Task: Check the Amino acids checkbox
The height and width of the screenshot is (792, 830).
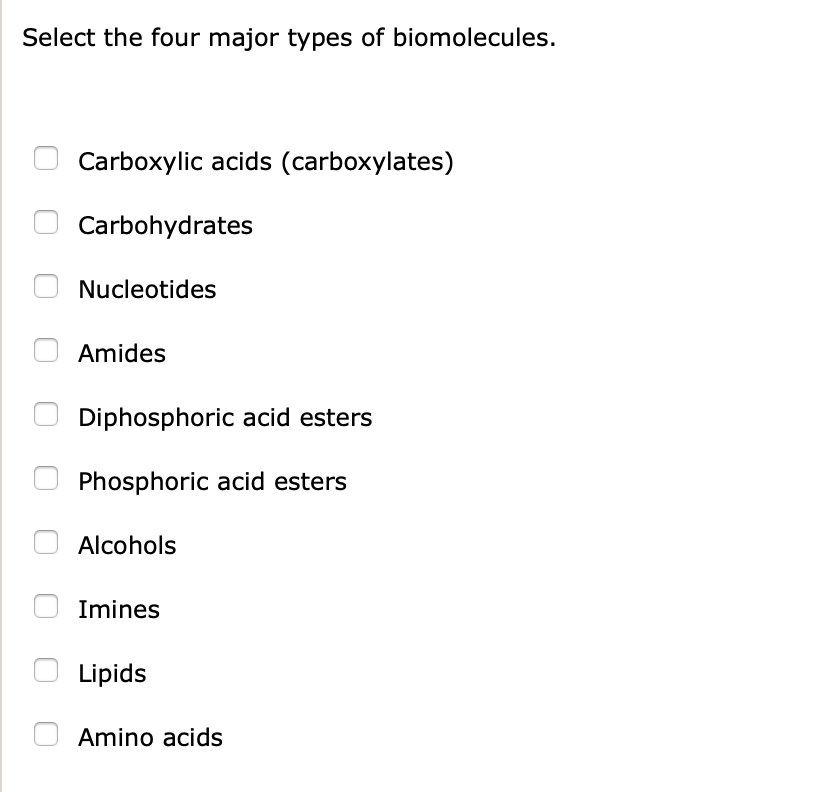Action: [x=46, y=734]
